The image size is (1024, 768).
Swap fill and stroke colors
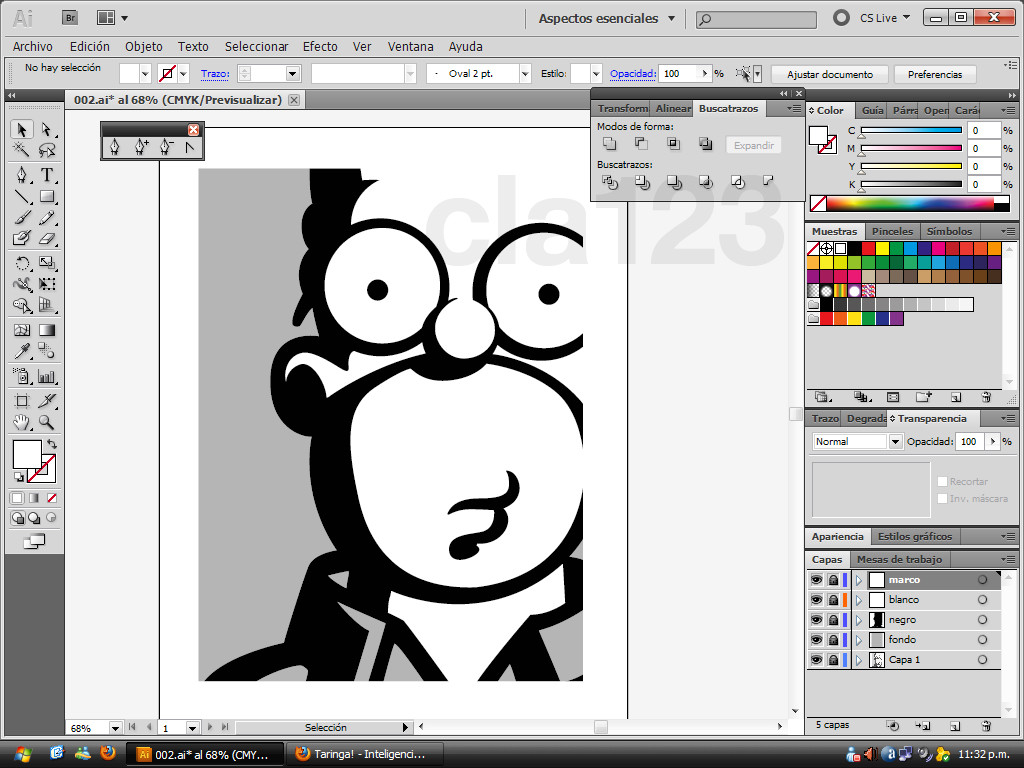pyautogui.click(x=52, y=444)
